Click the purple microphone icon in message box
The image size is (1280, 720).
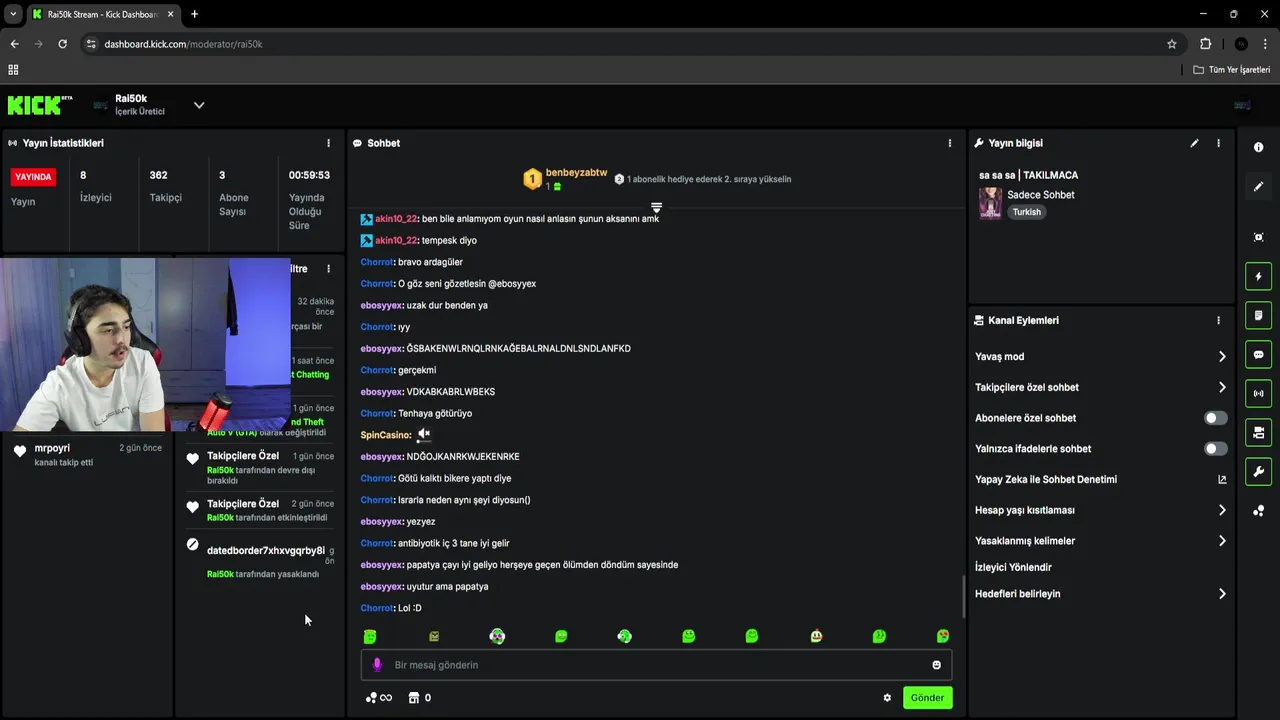[377, 665]
